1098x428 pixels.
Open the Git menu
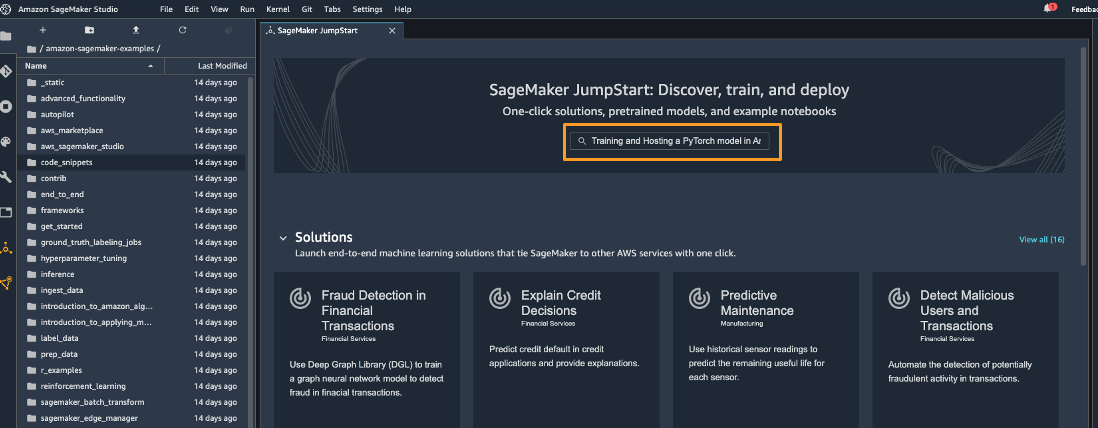point(307,9)
